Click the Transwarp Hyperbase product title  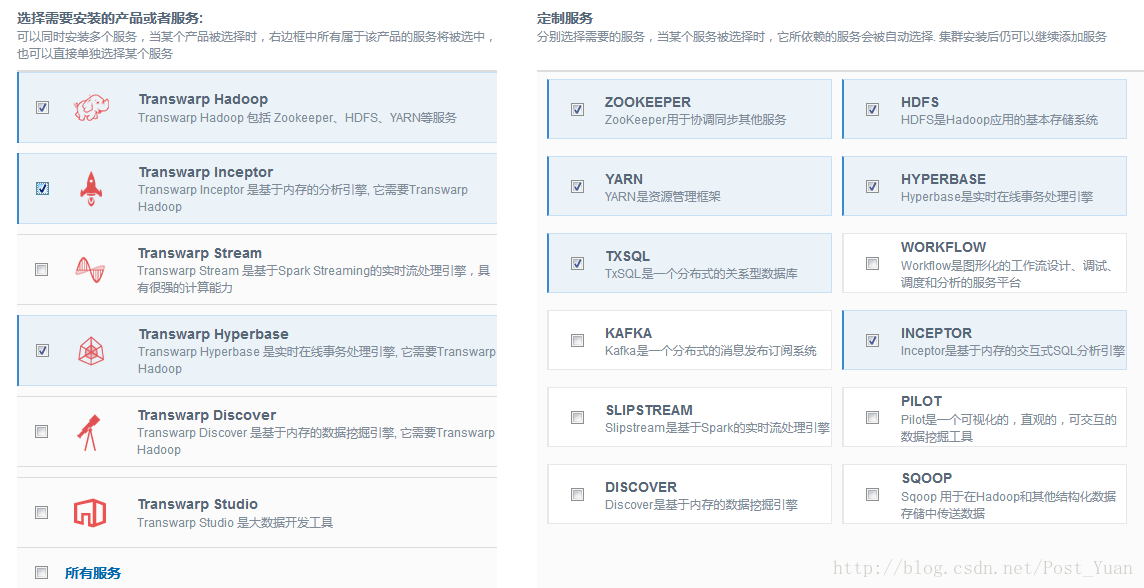[213, 334]
